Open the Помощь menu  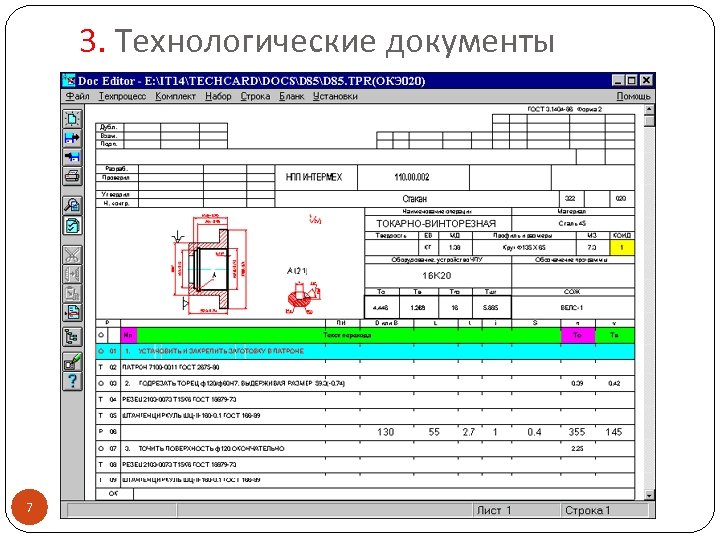point(633,96)
